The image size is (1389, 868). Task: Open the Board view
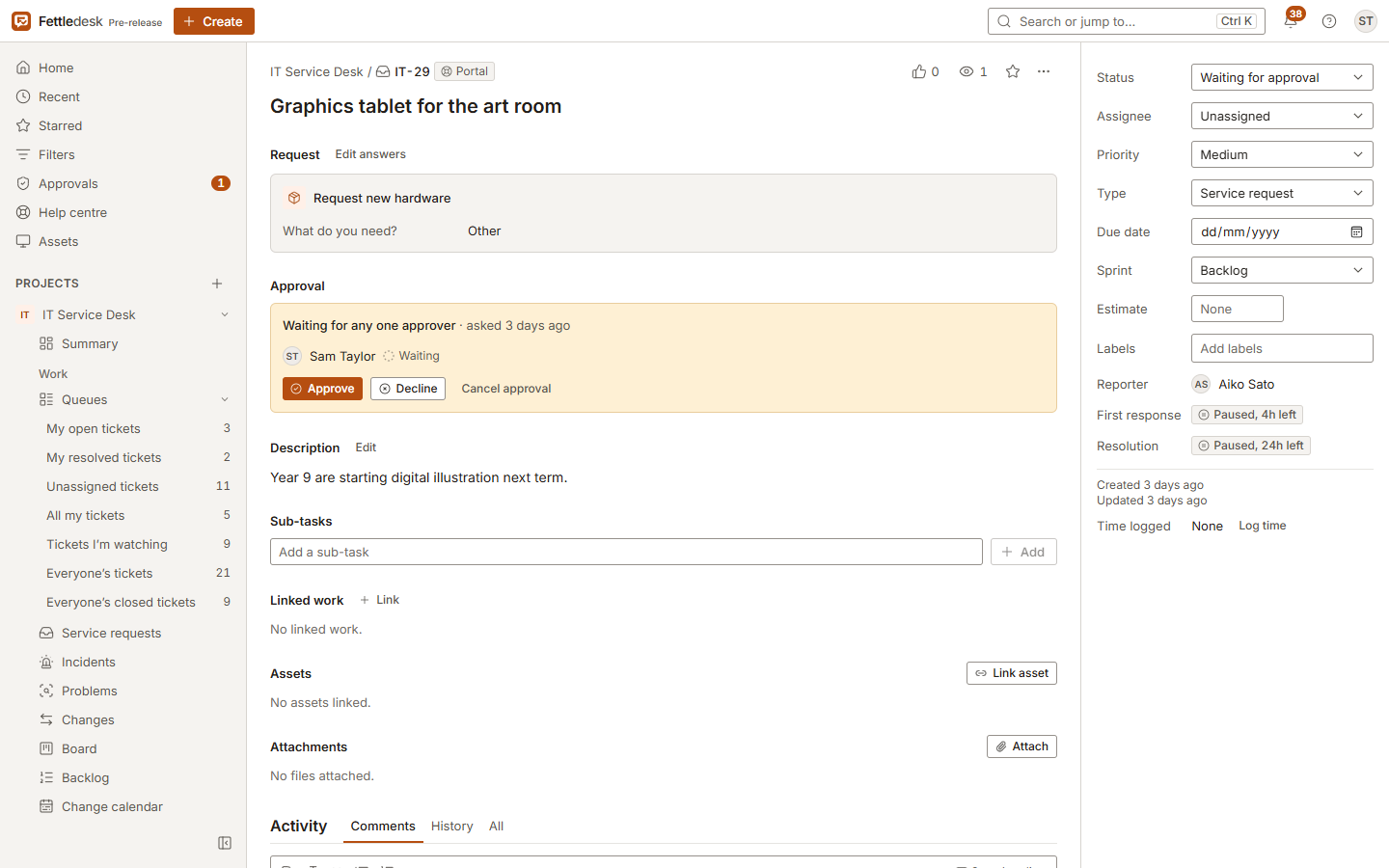[135, 748]
